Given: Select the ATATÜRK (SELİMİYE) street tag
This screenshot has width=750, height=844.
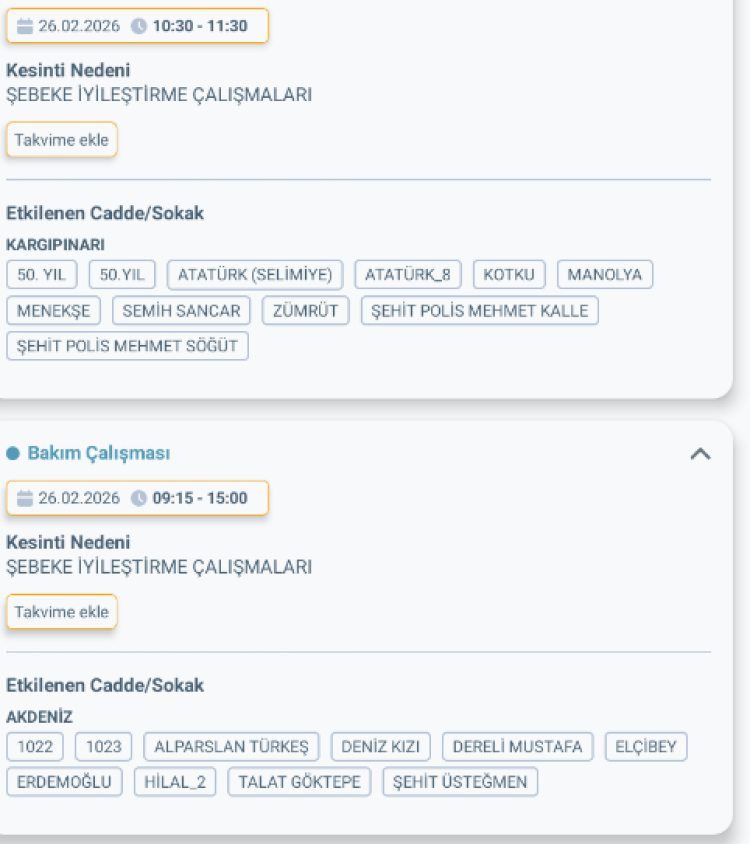Looking at the screenshot, I should [256, 274].
